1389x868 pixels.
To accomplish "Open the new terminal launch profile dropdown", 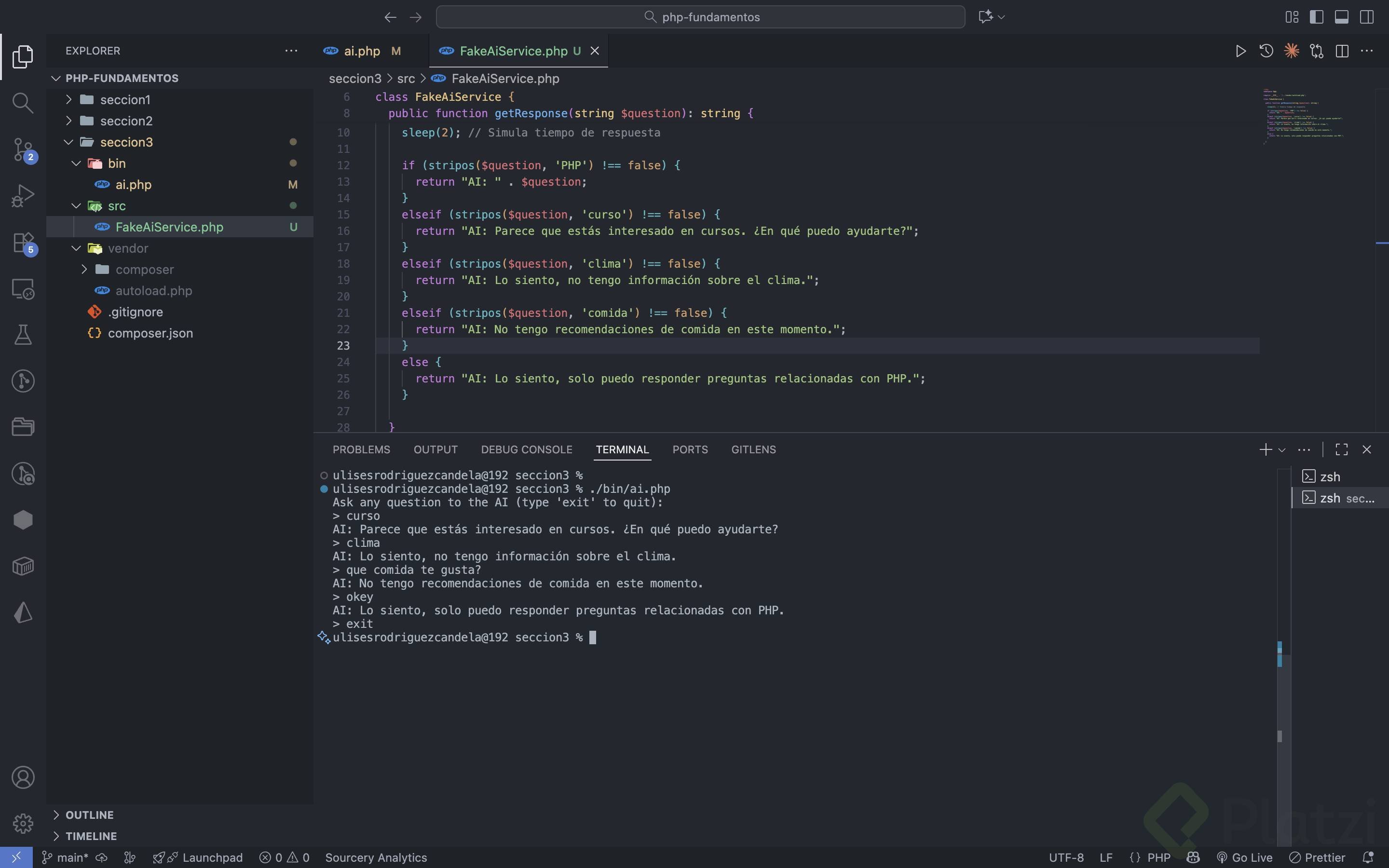I will tap(1281, 449).
